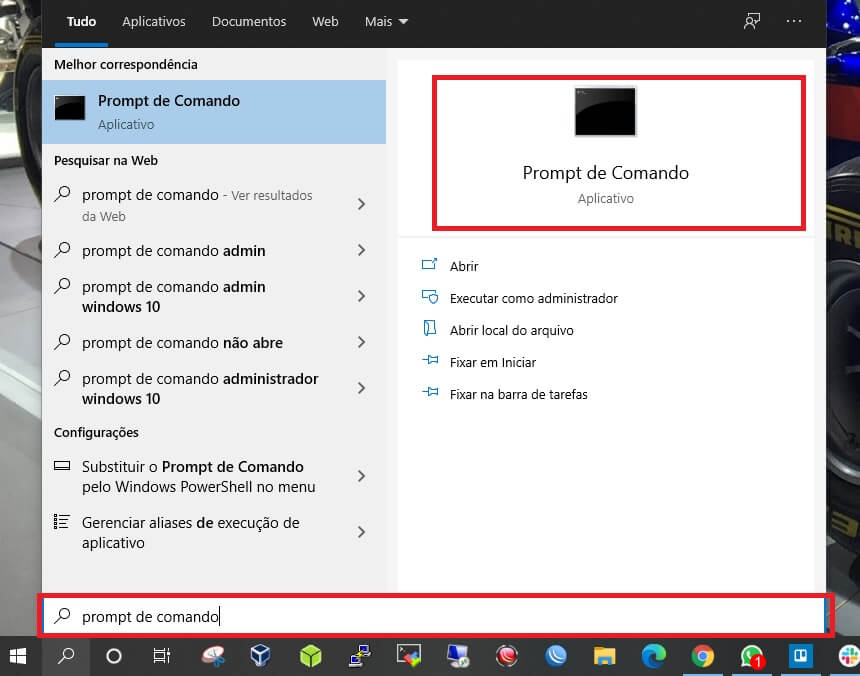This screenshot has height=676, width=860.
Task: Click the magnifier icon inside the search box
Action: click(x=63, y=616)
